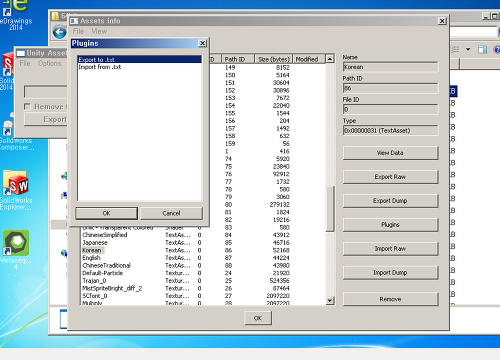Click the File ID field
Screen dimensions: 500x360
390,109
